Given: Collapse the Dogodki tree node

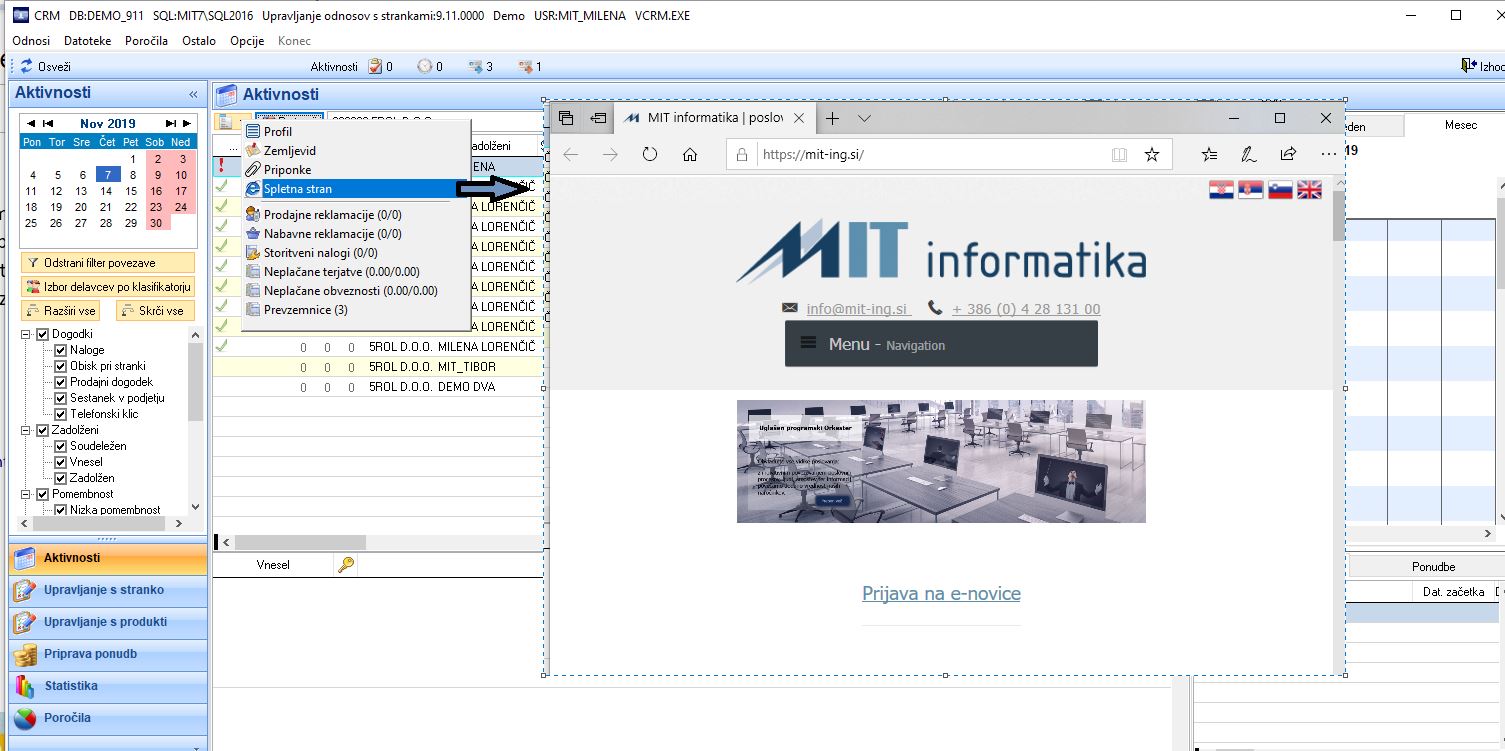Looking at the screenshot, I should click(27, 334).
